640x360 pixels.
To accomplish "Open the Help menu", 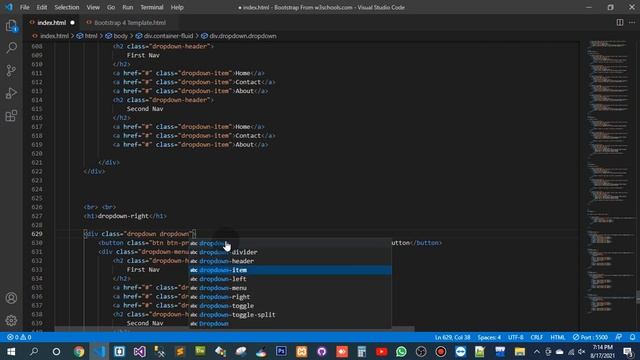I will [177, 7].
